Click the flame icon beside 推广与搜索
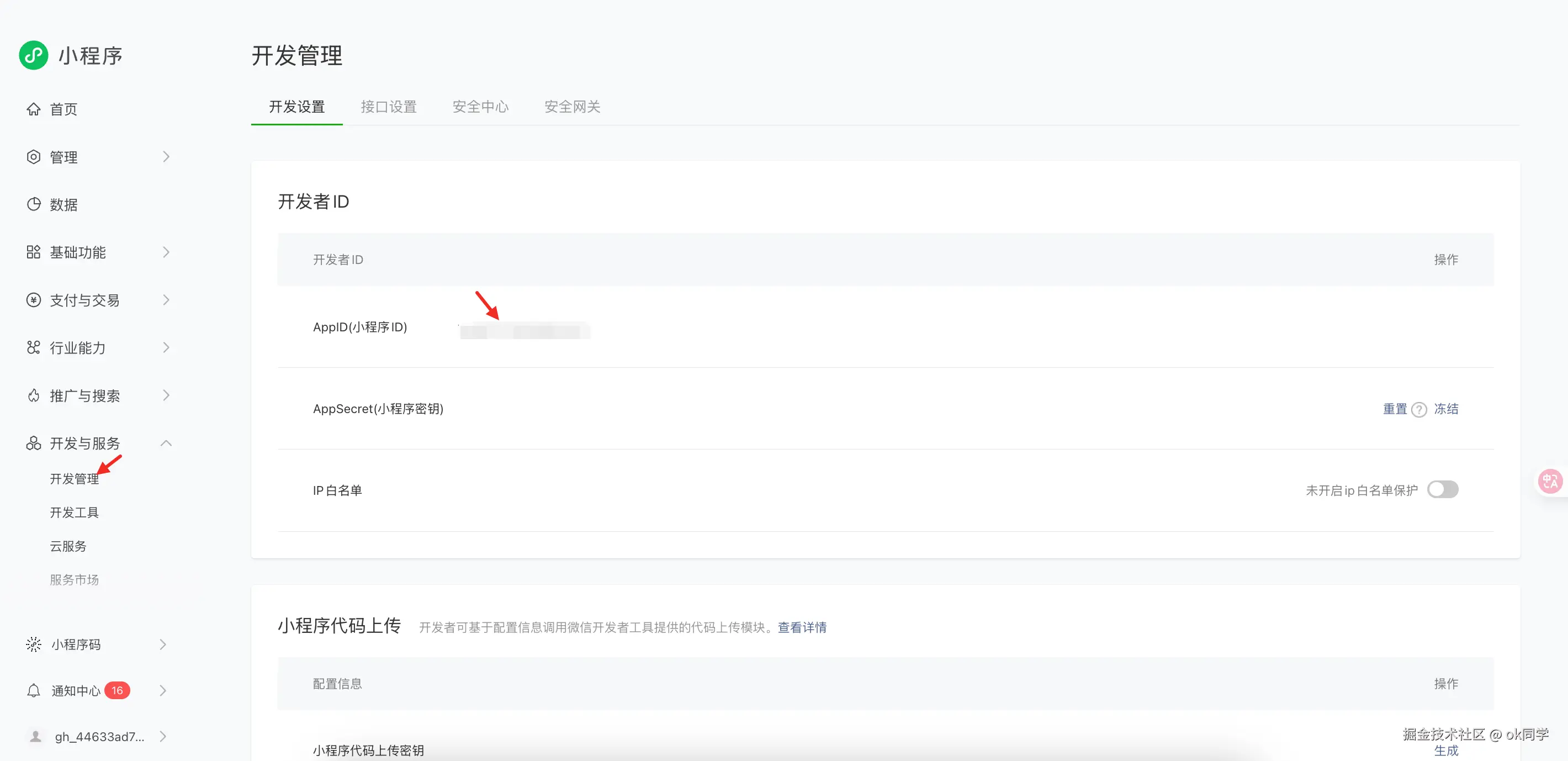Image resolution: width=1568 pixels, height=761 pixels. 34,396
